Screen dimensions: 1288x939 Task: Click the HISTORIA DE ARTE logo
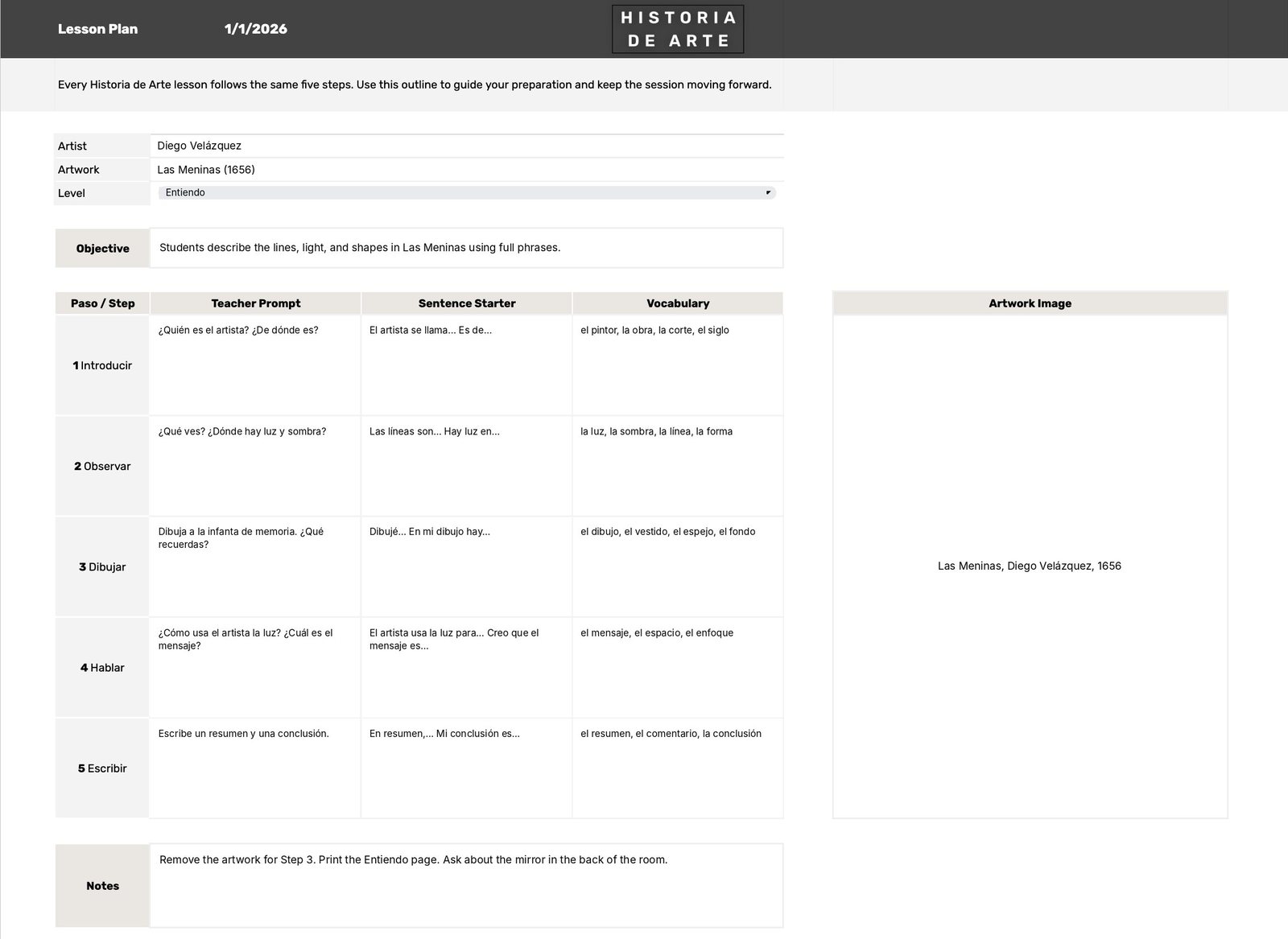[678, 29]
